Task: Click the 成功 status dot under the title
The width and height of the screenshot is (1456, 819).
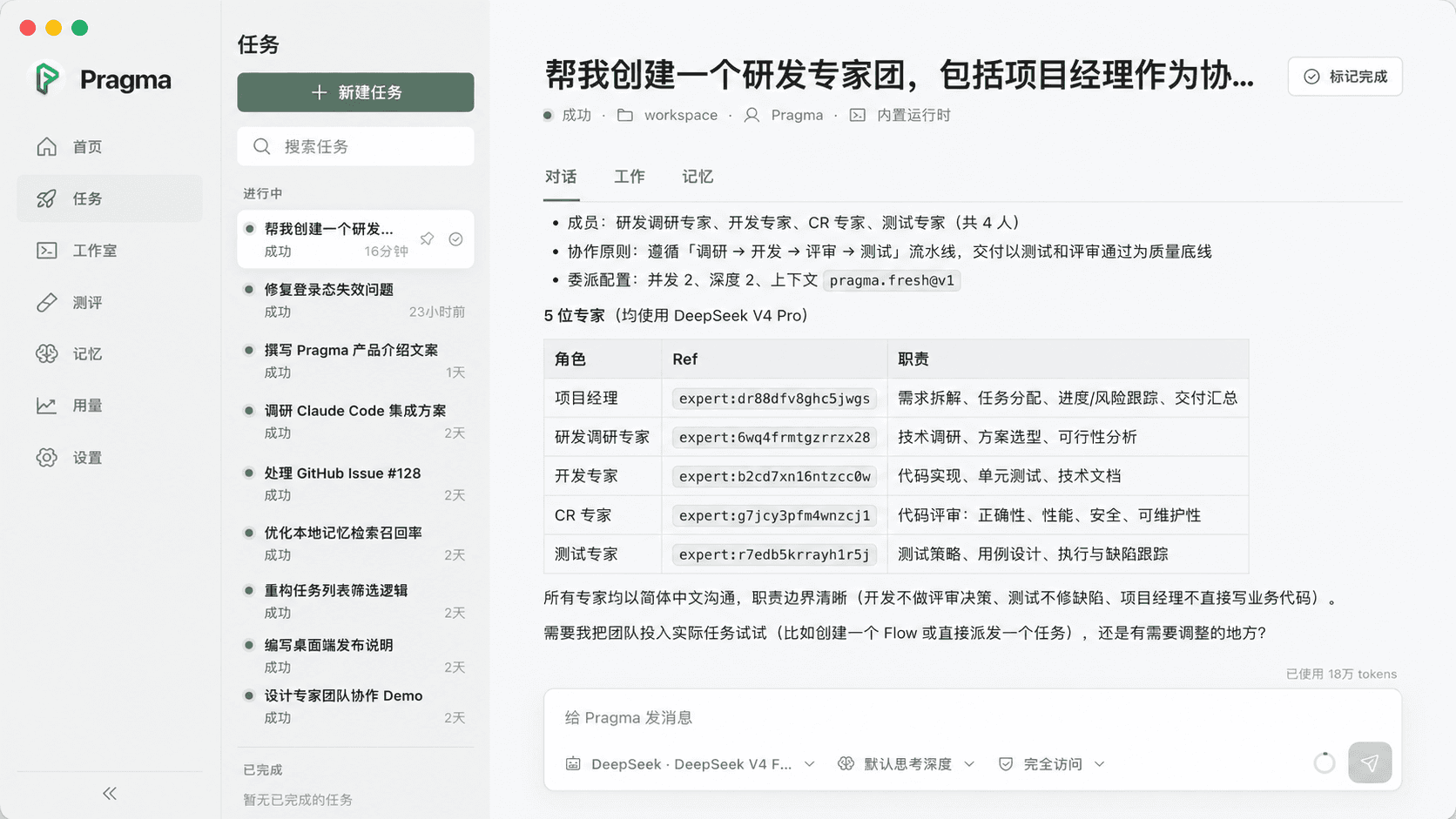Action: (548, 115)
